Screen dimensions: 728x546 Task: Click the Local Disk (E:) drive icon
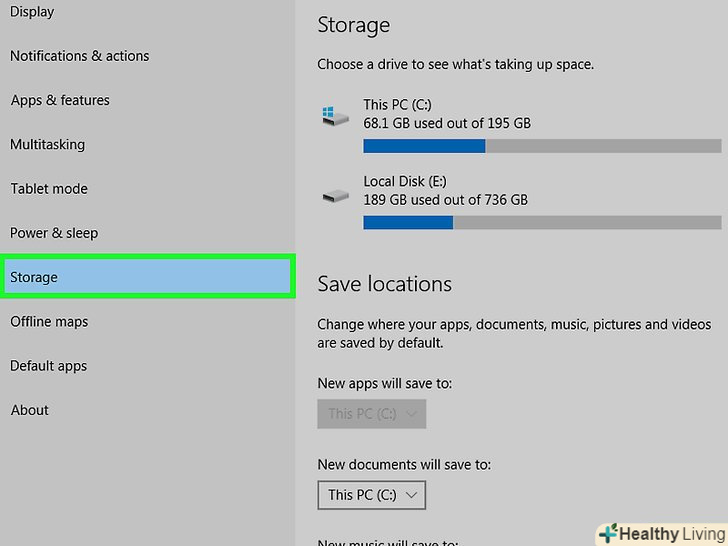click(335, 196)
